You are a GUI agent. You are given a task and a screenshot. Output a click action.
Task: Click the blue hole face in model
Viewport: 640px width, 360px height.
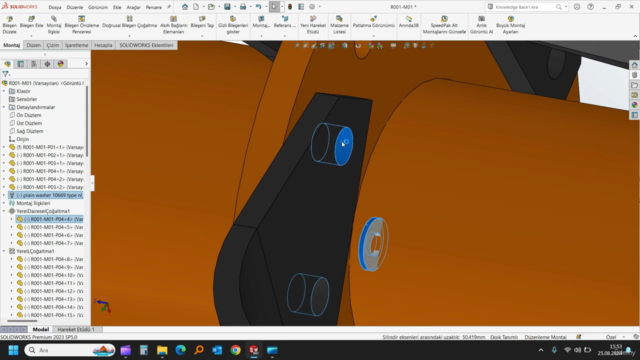344,146
